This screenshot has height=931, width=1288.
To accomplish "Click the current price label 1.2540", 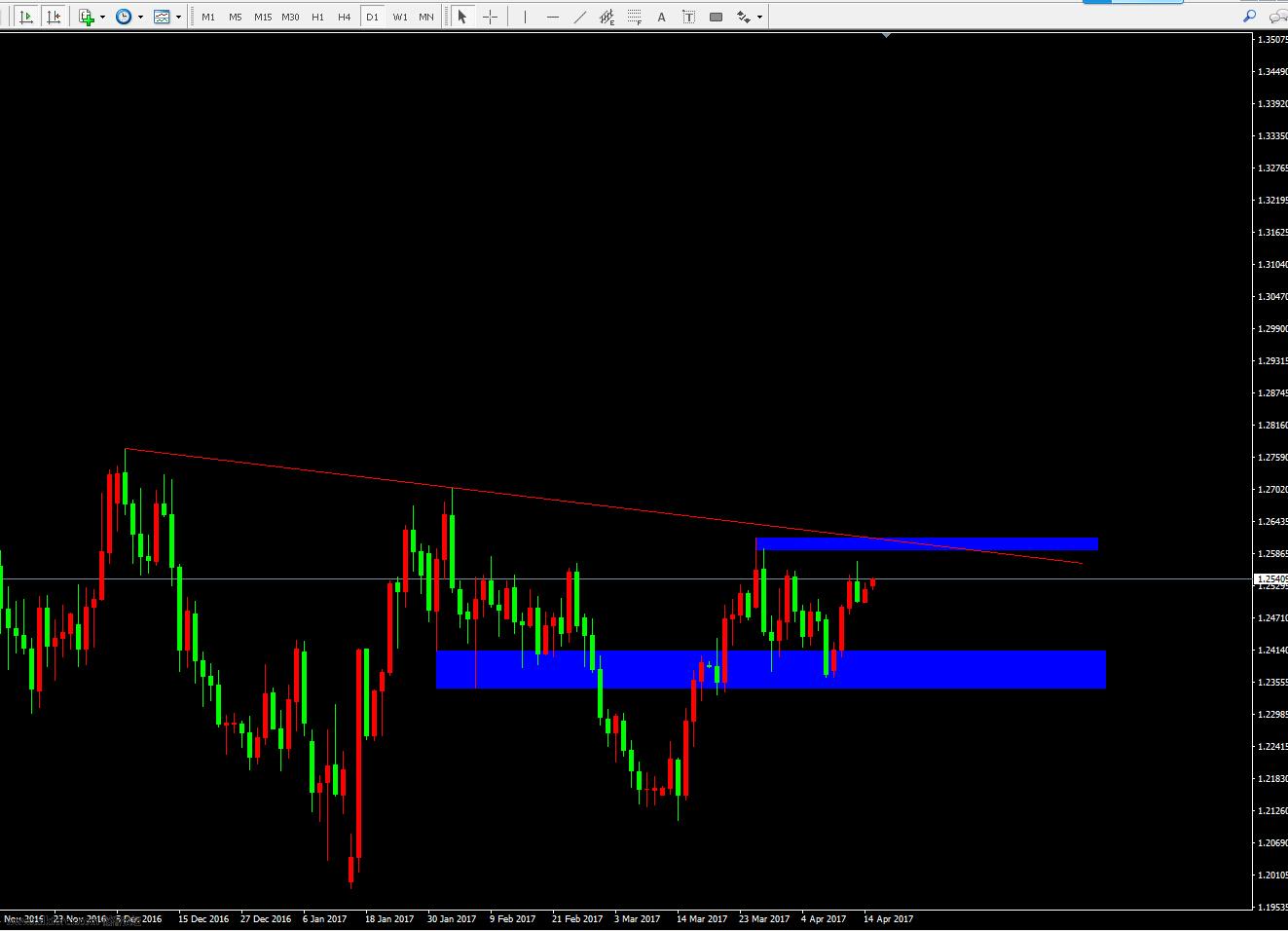I will pos(1270,579).
